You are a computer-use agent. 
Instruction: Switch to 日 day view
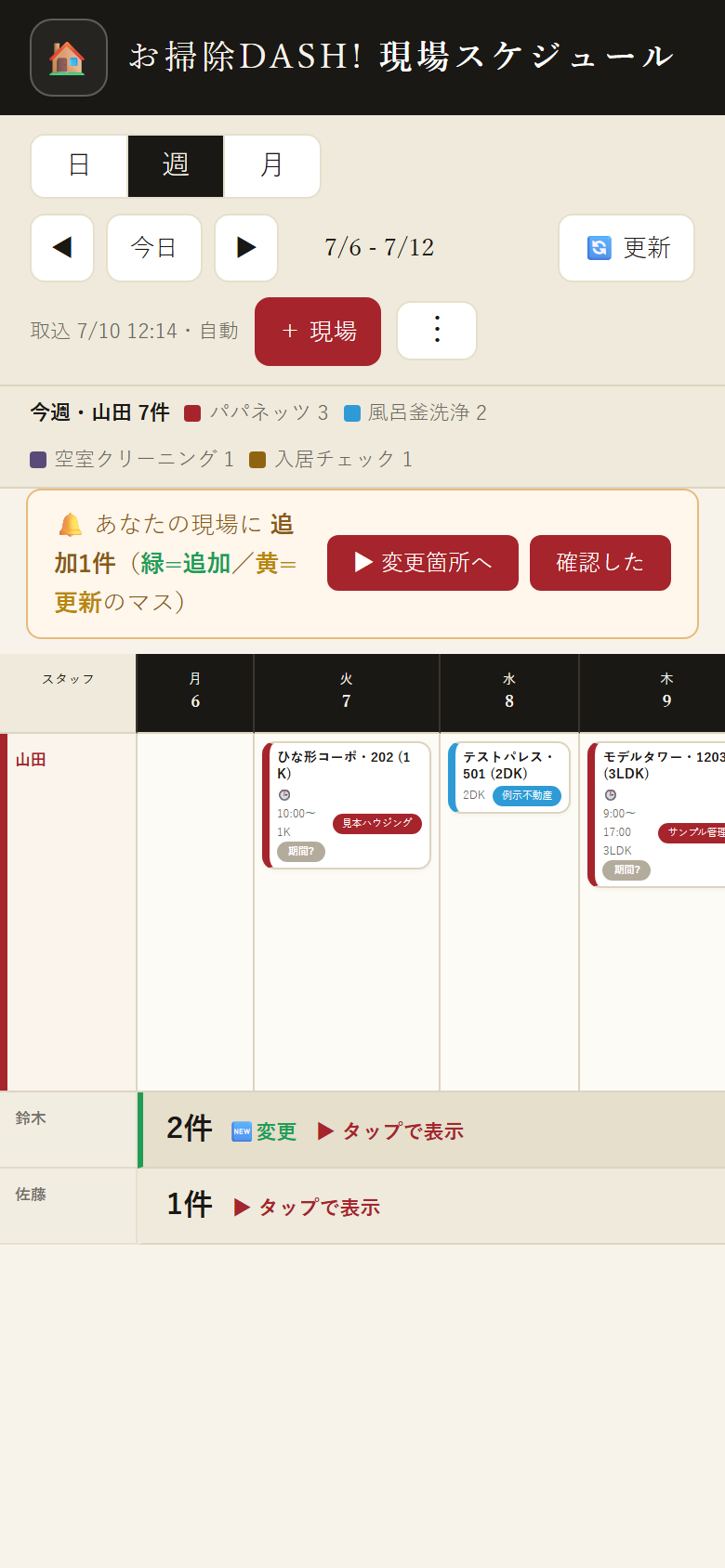pyautogui.click(x=79, y=166)
